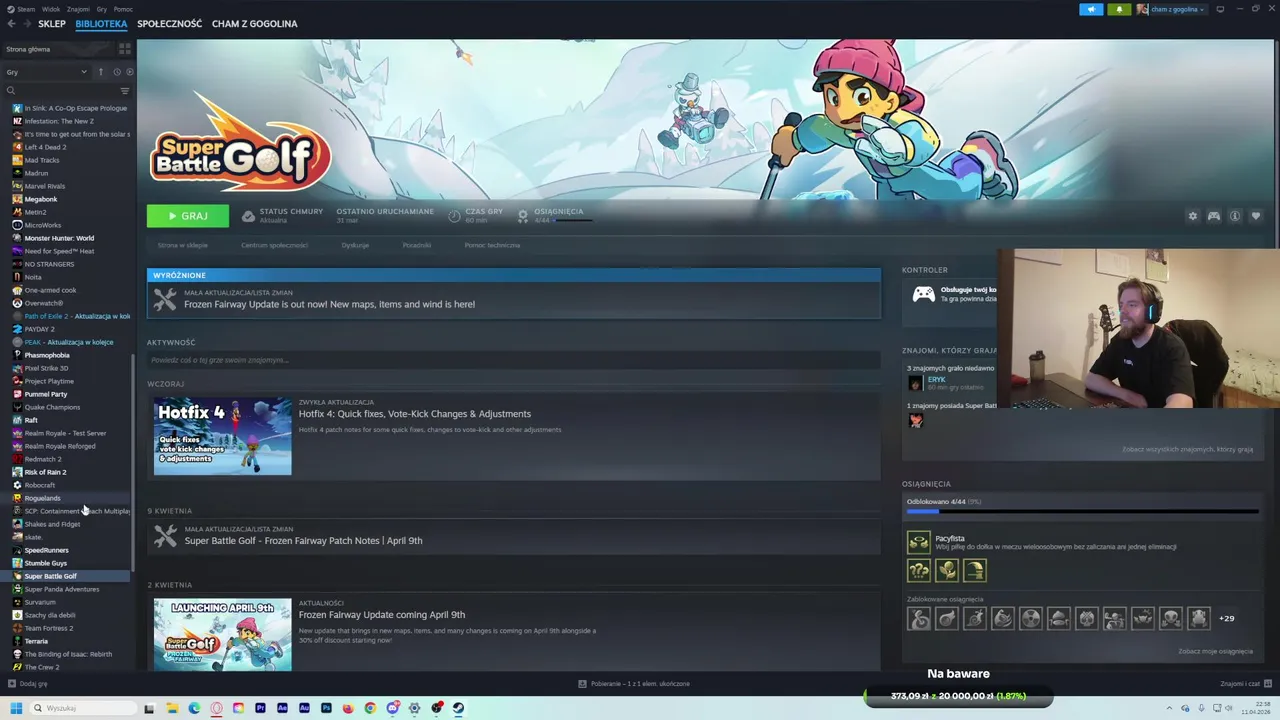Go forward with the navigation arrow
Image resolution: width=1280 pixels, height=720 pixels.
[26, 24]
